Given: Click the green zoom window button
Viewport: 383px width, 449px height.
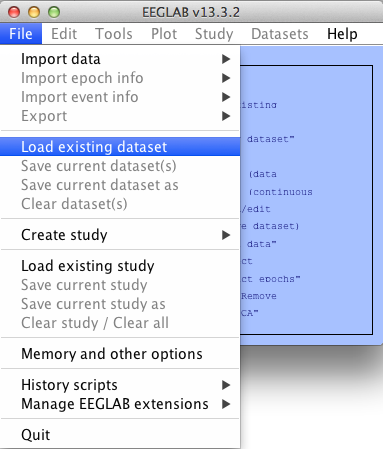Looking at the screenshot, I should tap(54, 12).
